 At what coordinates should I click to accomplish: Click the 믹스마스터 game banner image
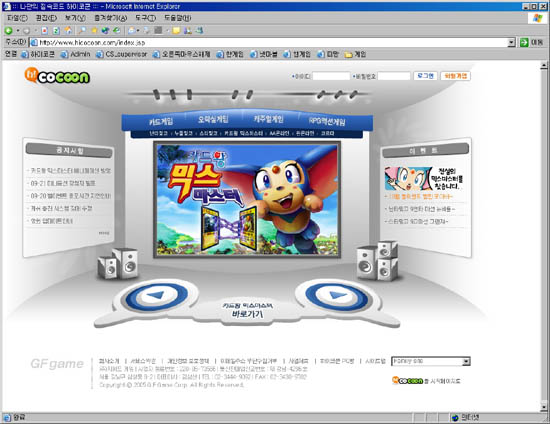click(x=247, y=199)
